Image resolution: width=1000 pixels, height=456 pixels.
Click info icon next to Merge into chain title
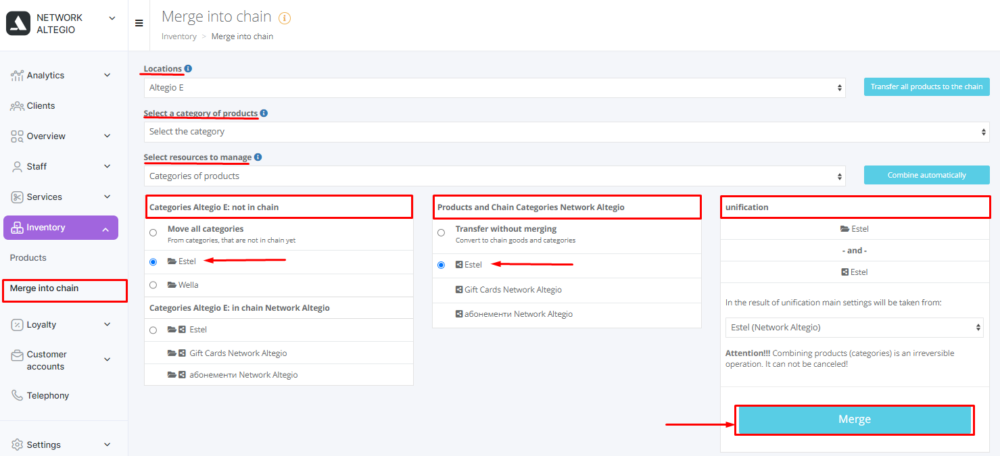284,18
